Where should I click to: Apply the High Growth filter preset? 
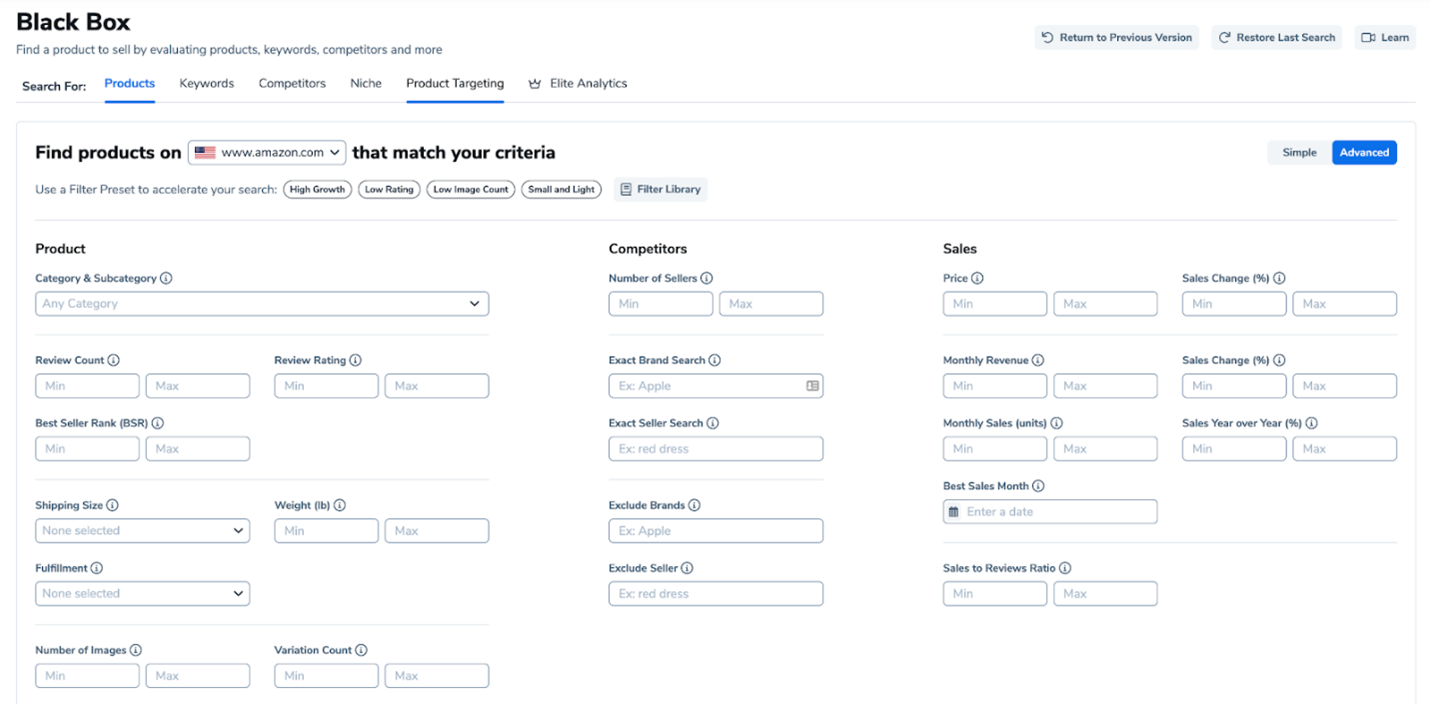point(317,189)
